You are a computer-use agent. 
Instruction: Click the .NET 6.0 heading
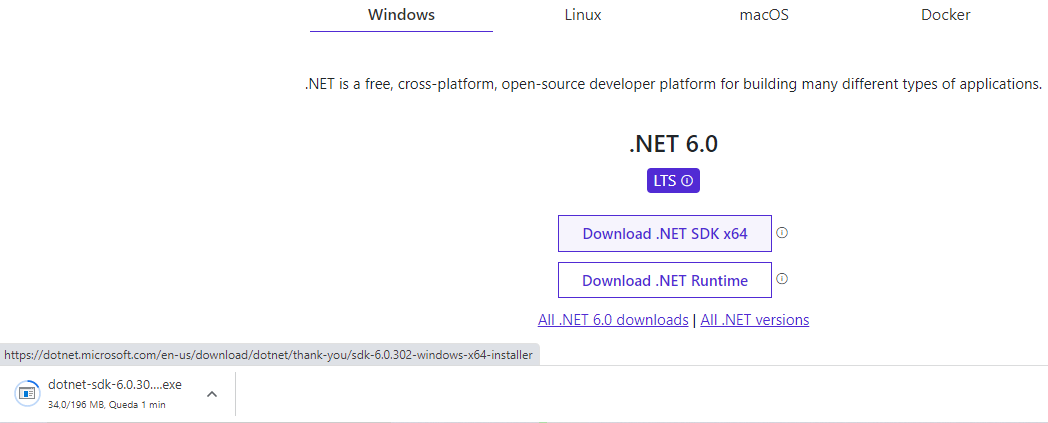point(673,144)
